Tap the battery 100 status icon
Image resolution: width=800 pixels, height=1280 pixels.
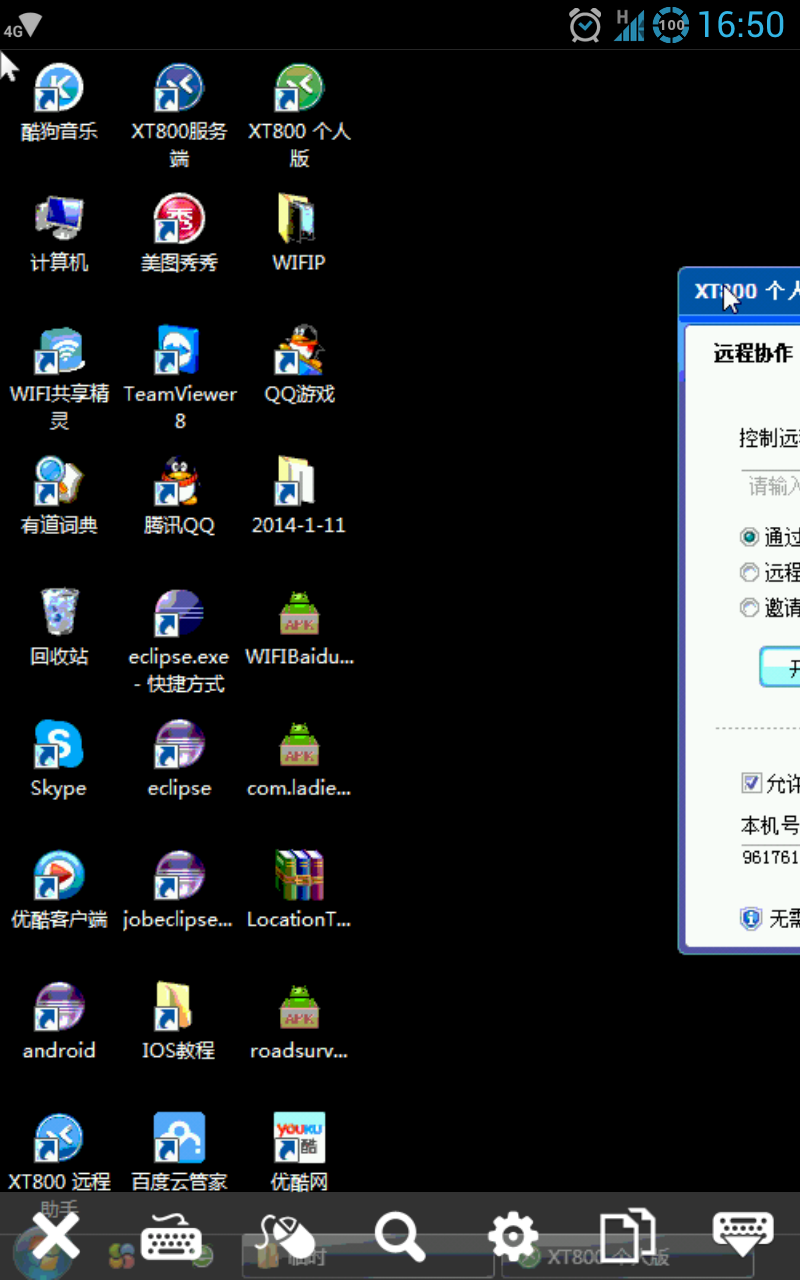pyautogui.click(x=671, y=25)
